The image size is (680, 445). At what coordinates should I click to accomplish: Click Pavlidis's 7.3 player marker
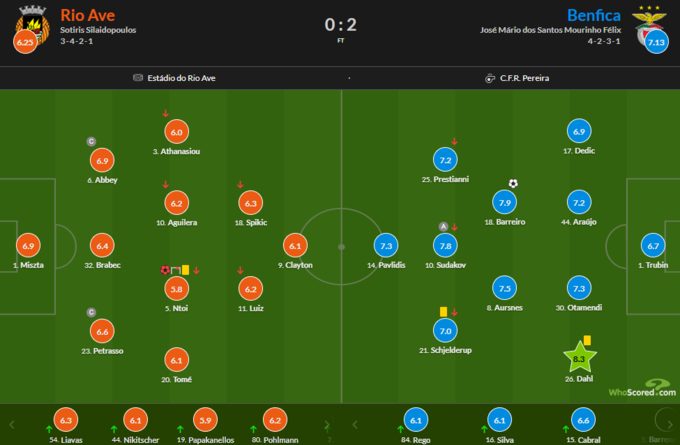(386, 246)
